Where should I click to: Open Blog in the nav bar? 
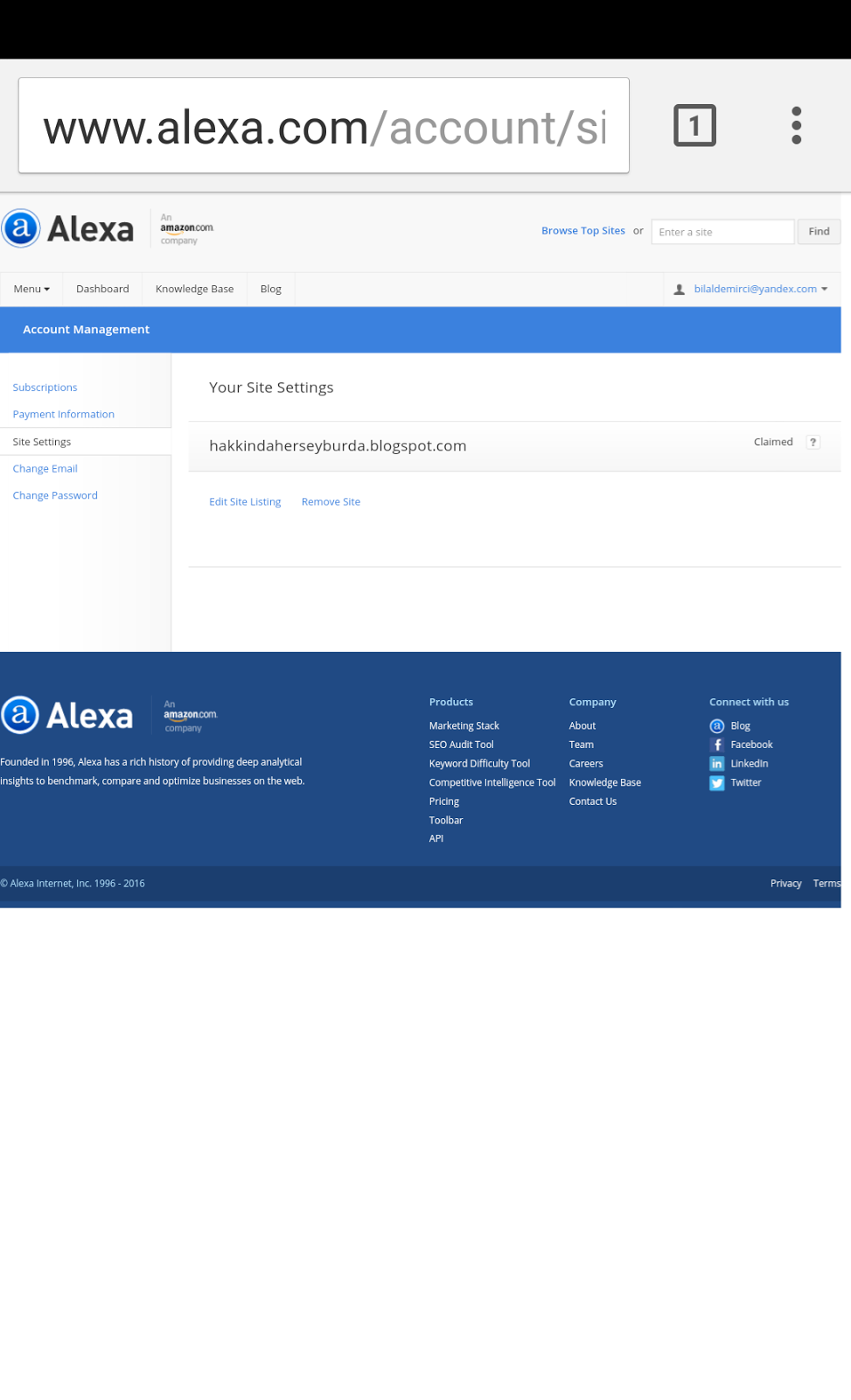pyautogui.click(x=271, y=289)
